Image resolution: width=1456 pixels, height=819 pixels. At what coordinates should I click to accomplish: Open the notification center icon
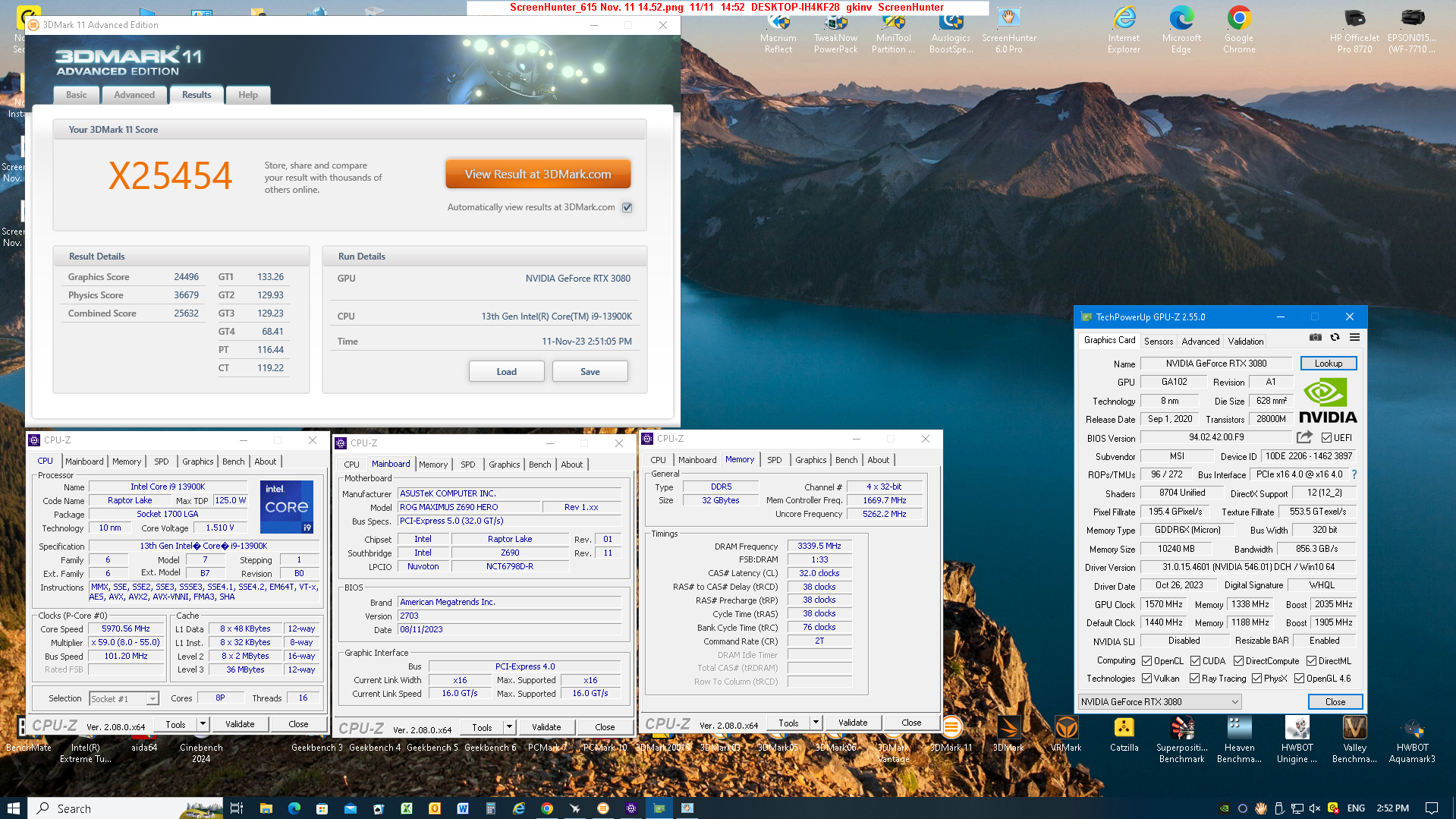tap(1432, 808)
